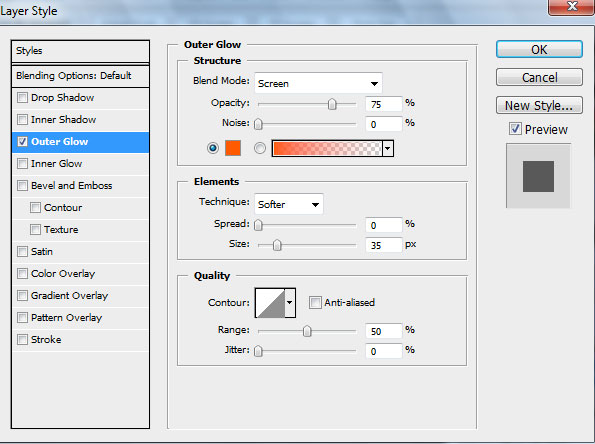Enable the Drop Shadow checkbox

(22, 98)
